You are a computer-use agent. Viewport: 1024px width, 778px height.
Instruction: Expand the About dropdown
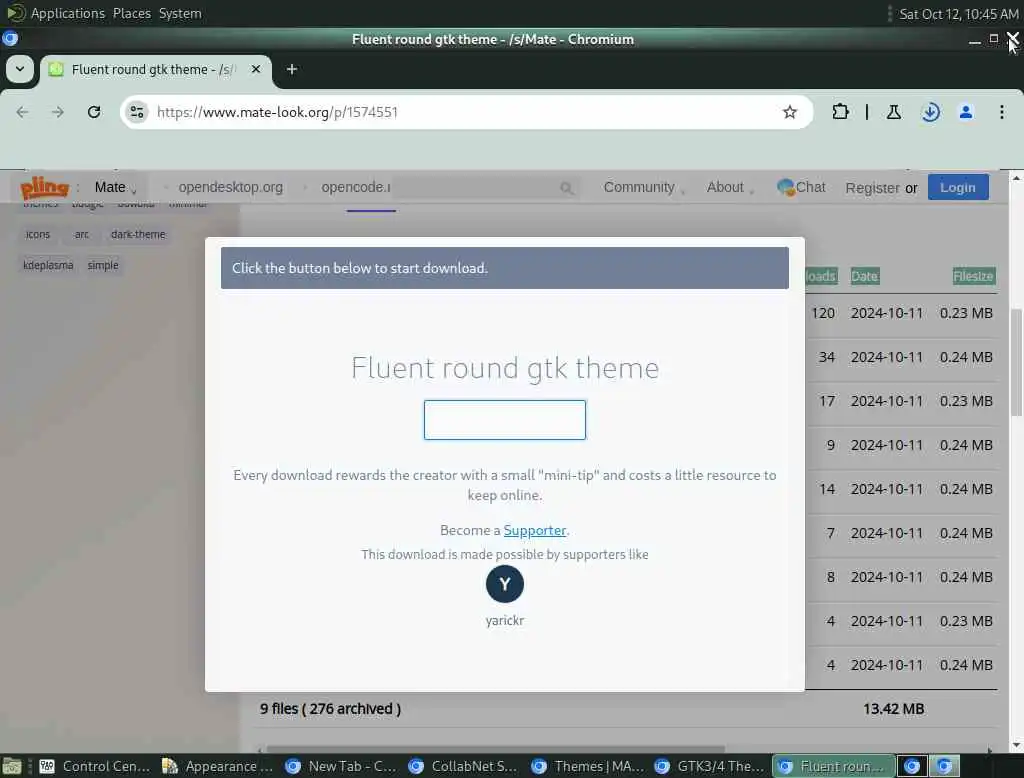730,187
